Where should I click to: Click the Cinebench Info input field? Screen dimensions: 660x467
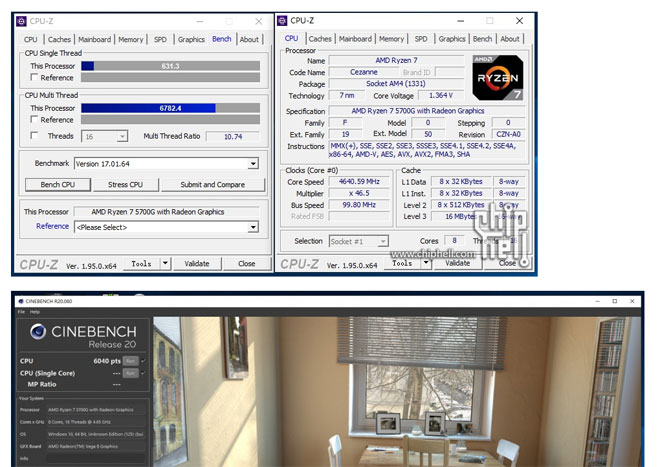(x=96, y=458)
